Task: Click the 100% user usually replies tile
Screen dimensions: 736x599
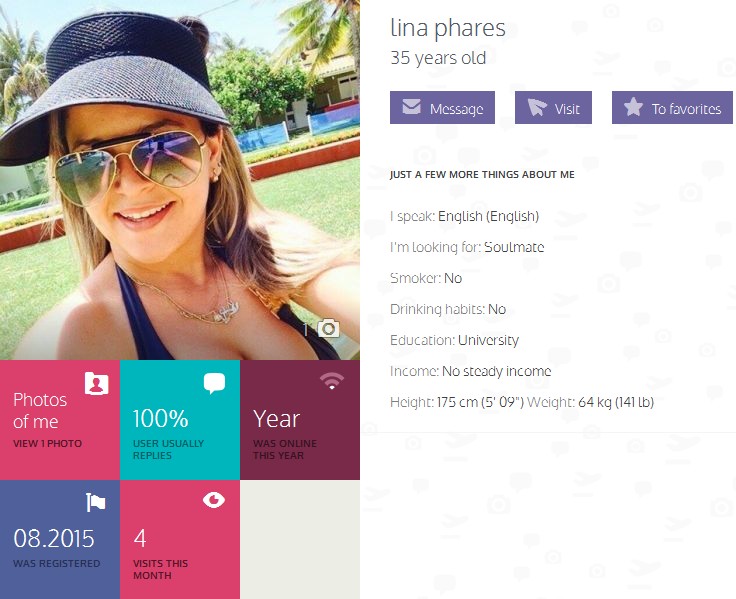Action: click(180, 420)
